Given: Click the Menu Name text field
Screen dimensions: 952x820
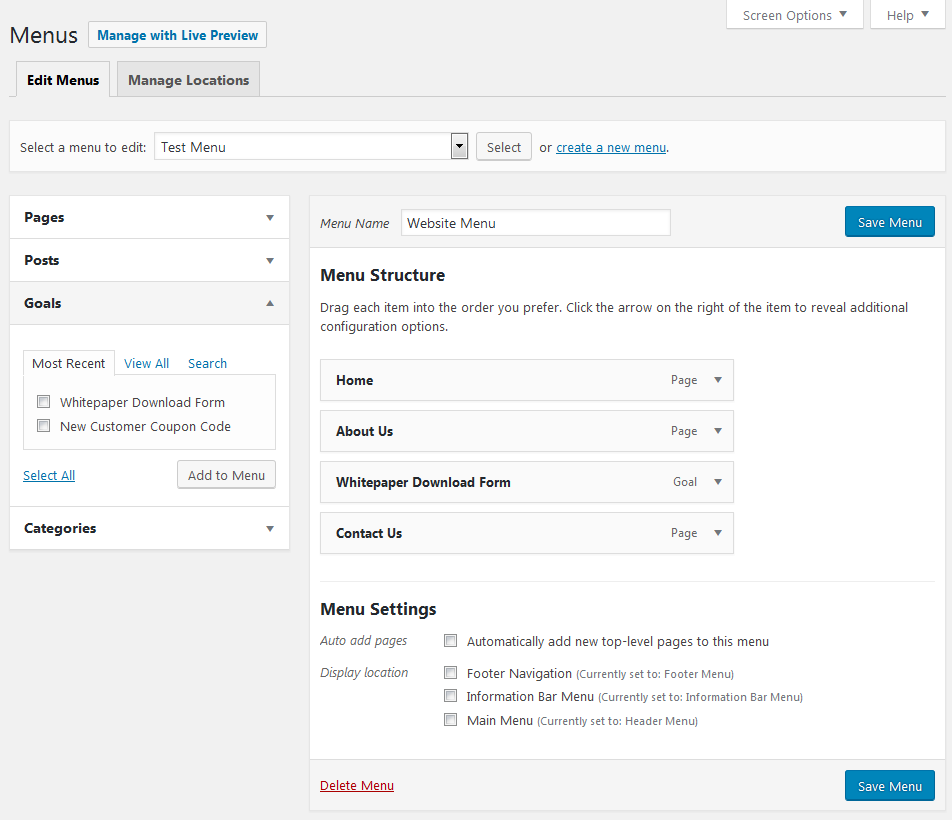Looking at the screenshot, I should coord(536,223).
